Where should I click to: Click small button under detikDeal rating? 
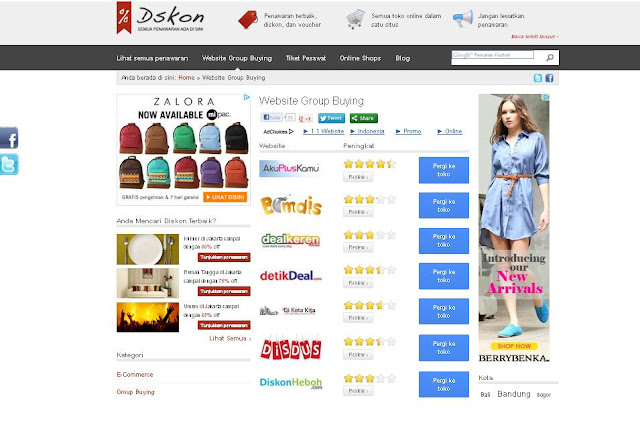point(358,283)
